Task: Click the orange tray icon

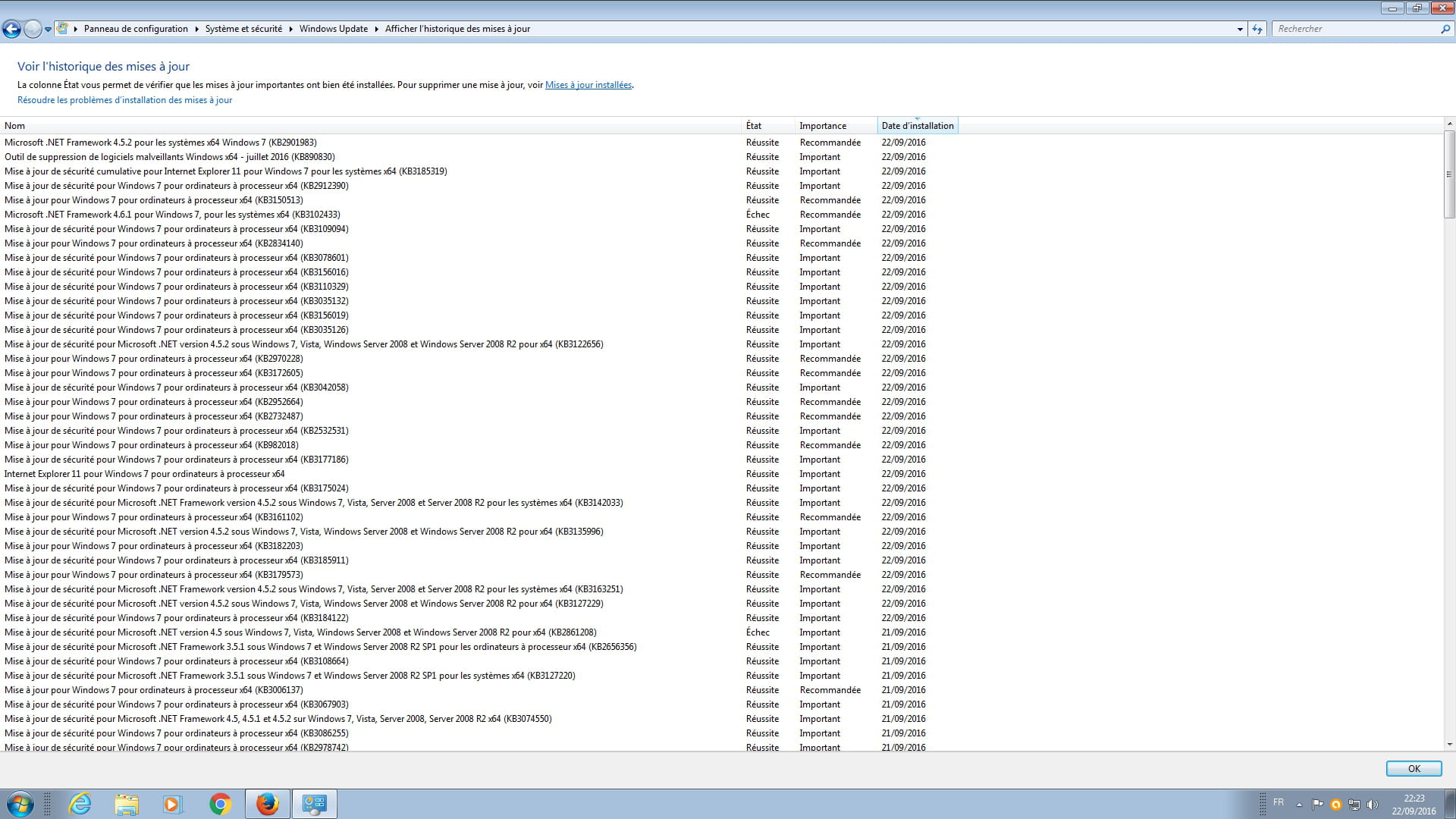Action: (1335, 805)
